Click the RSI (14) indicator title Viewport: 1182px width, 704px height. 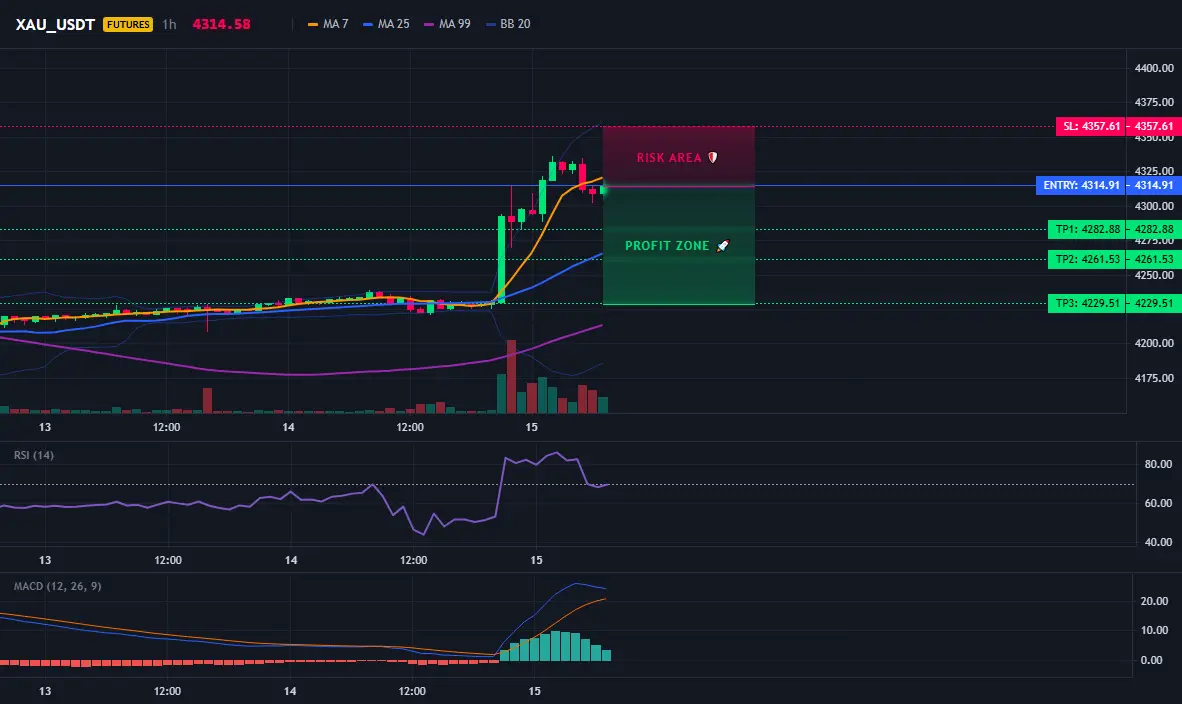(34, 455)
